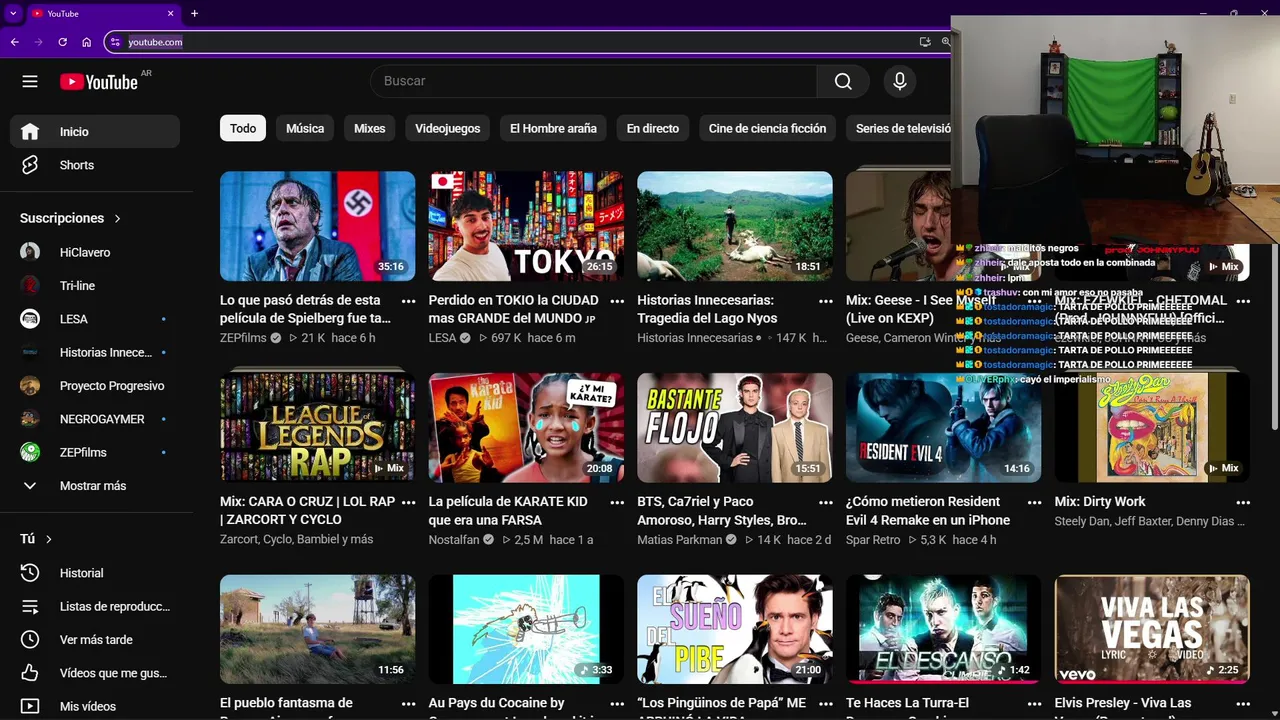This screenshot has width=1280, height=720.
Task: Open ZEPfilms channel in subscriptions list
Action: (95, 452)
